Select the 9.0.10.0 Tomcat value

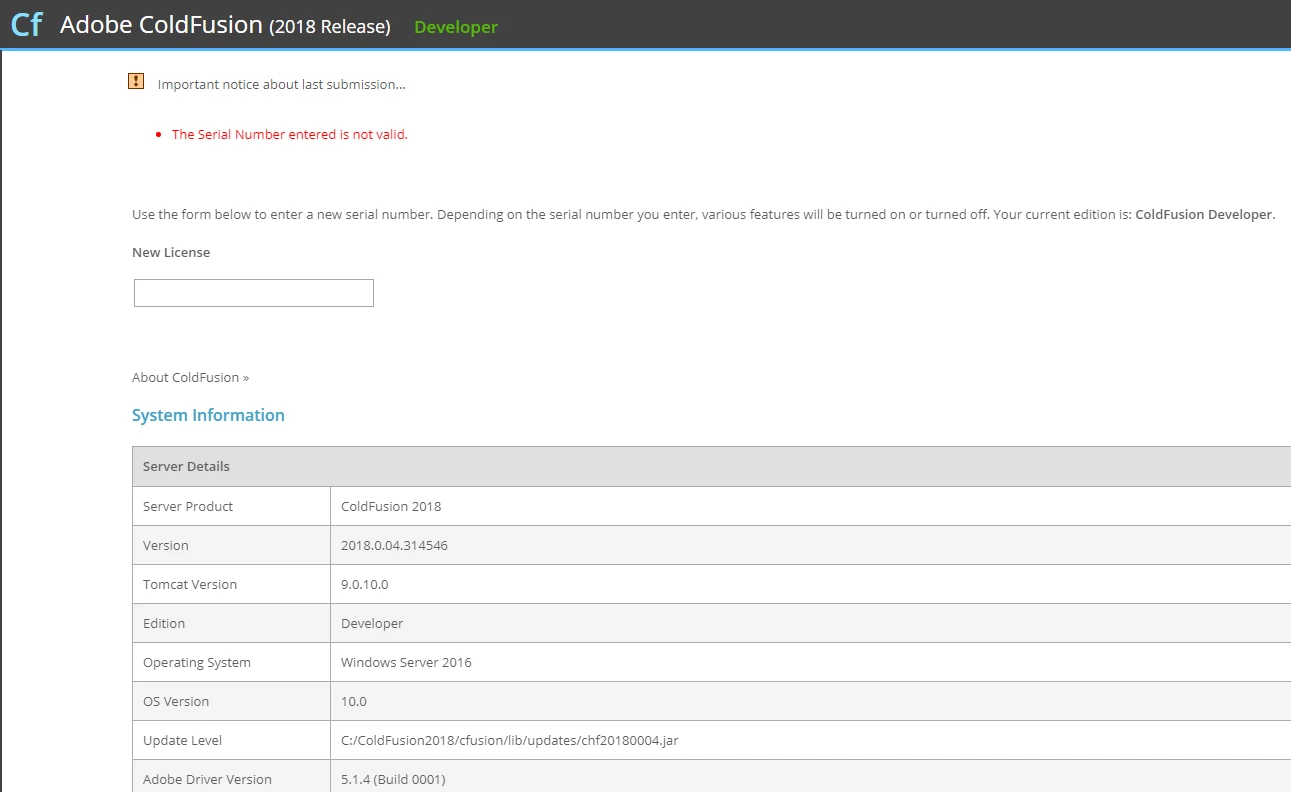coord(365,584)
